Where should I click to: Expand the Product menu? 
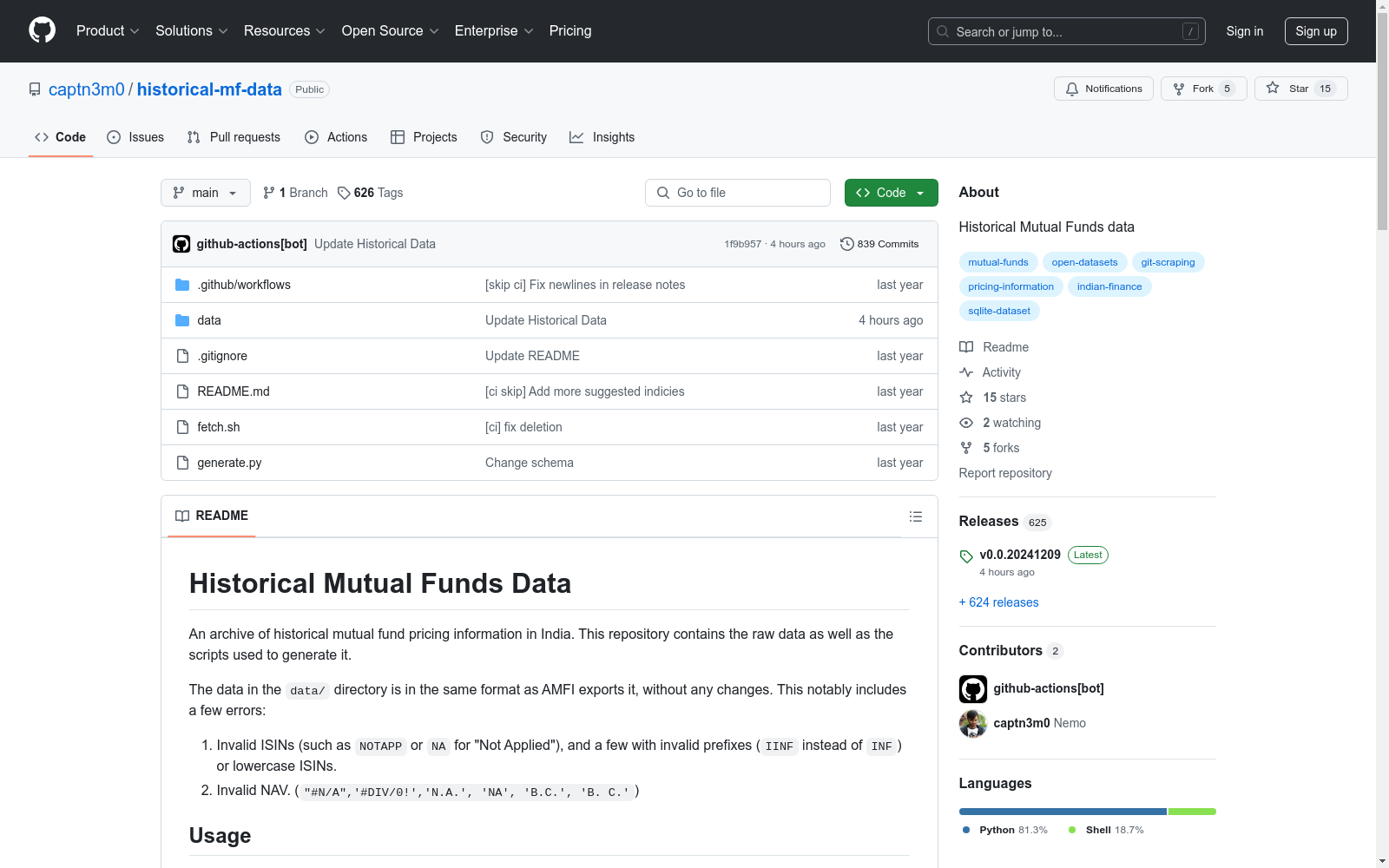(x=108, y=31)
